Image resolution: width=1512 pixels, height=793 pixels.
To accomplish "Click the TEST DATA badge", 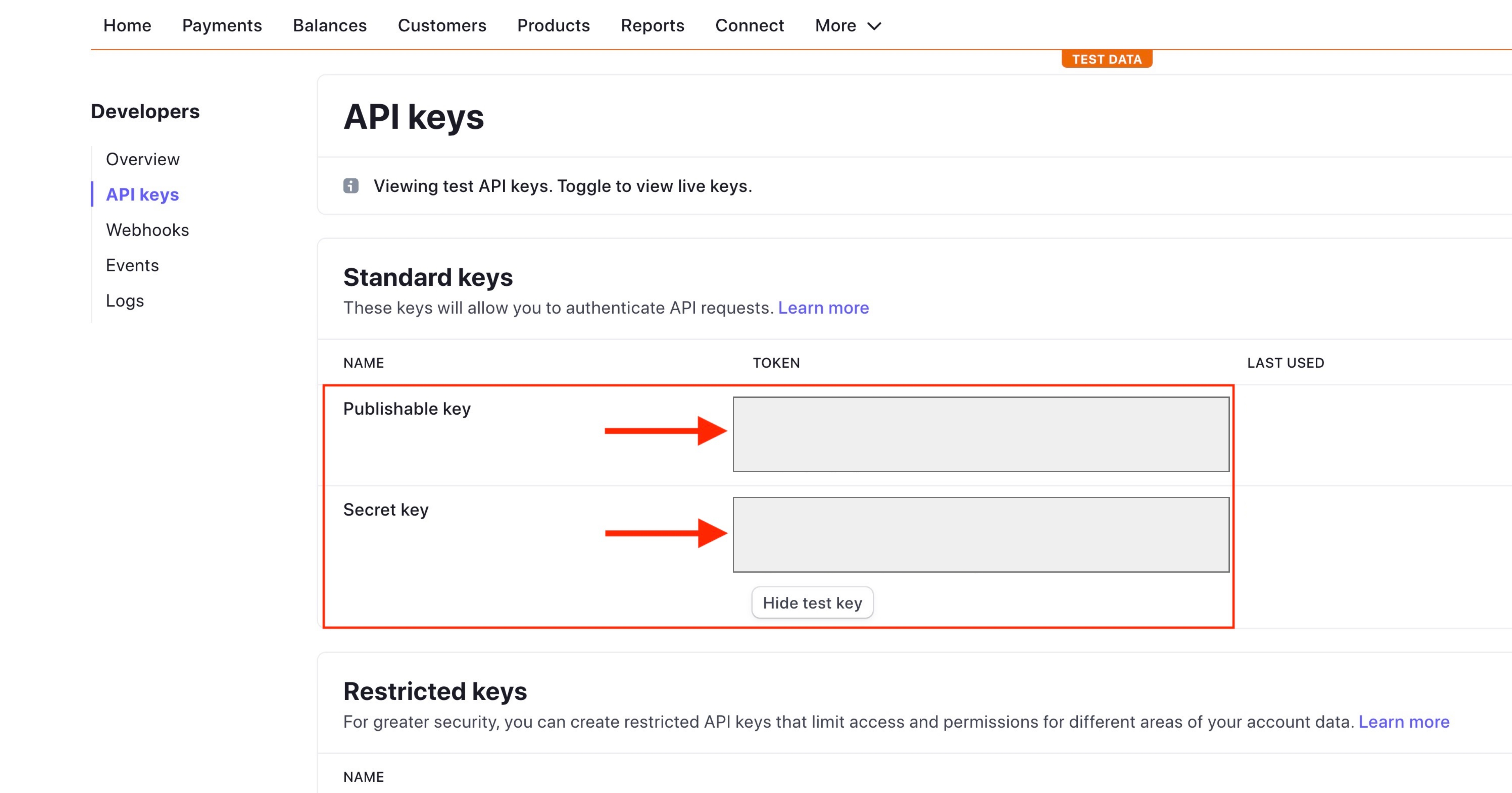I will pos(1106,59).
